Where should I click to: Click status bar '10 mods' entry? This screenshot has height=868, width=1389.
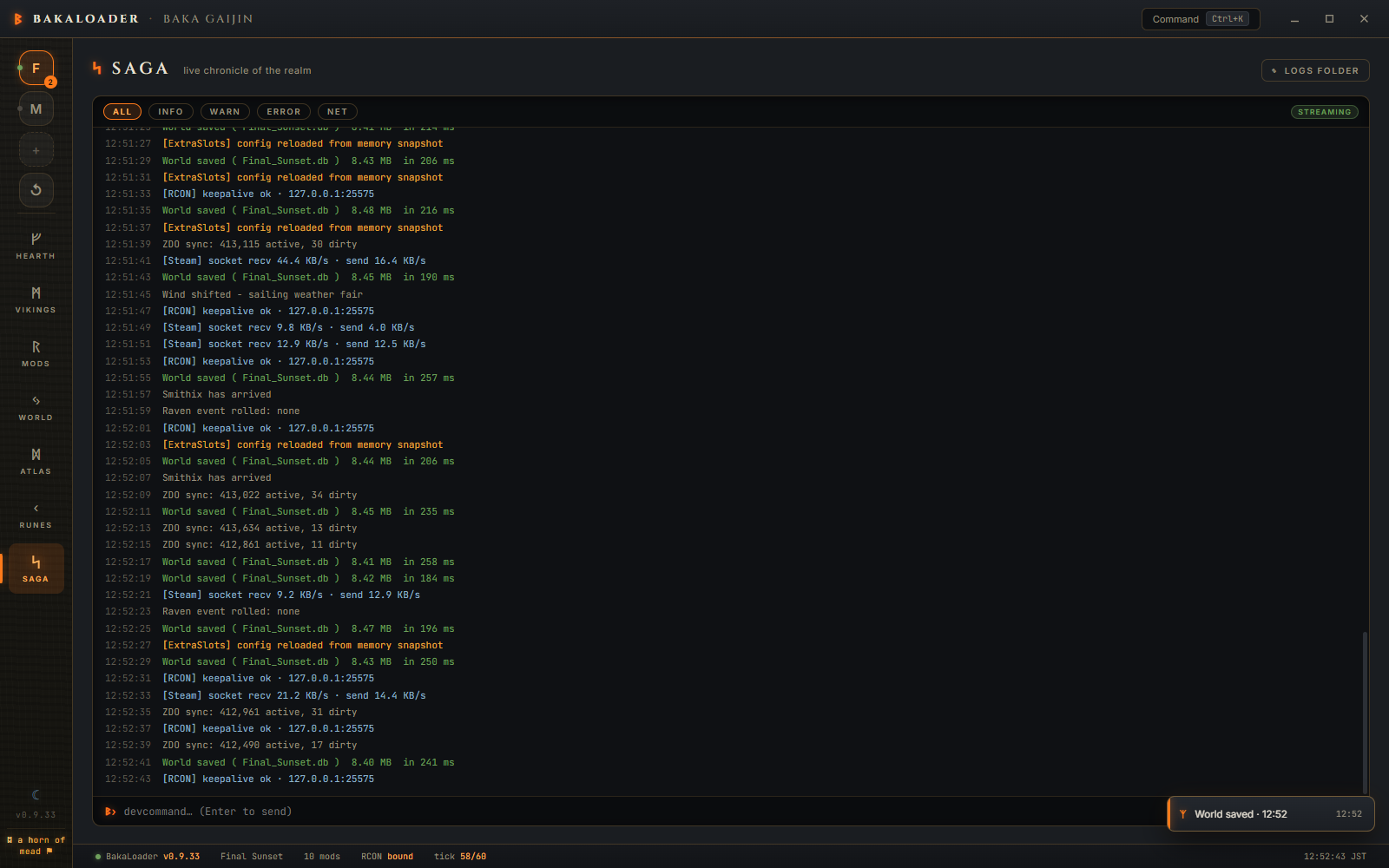coord(322,857)
